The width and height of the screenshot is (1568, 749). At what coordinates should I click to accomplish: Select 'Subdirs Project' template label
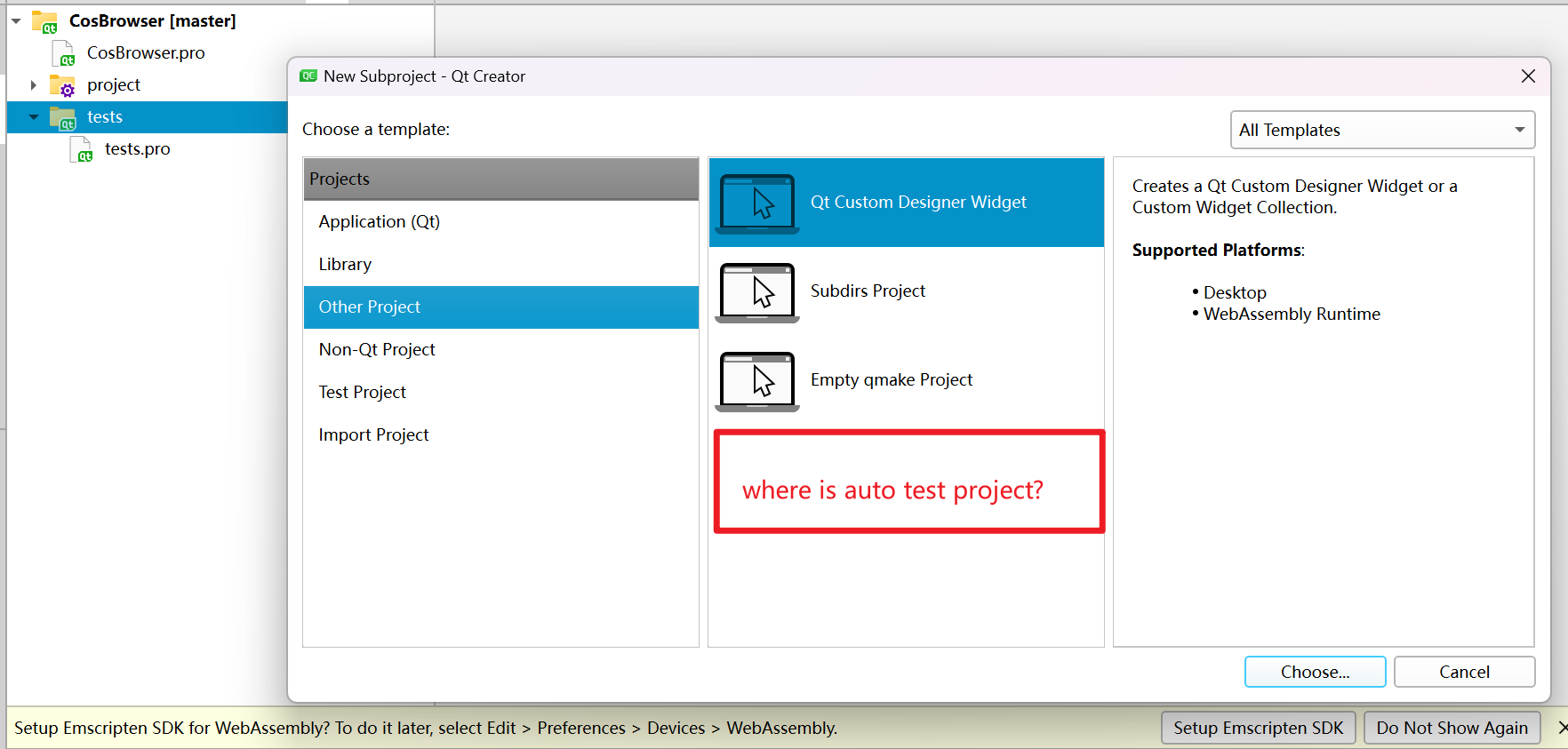[x=868, y=291]
